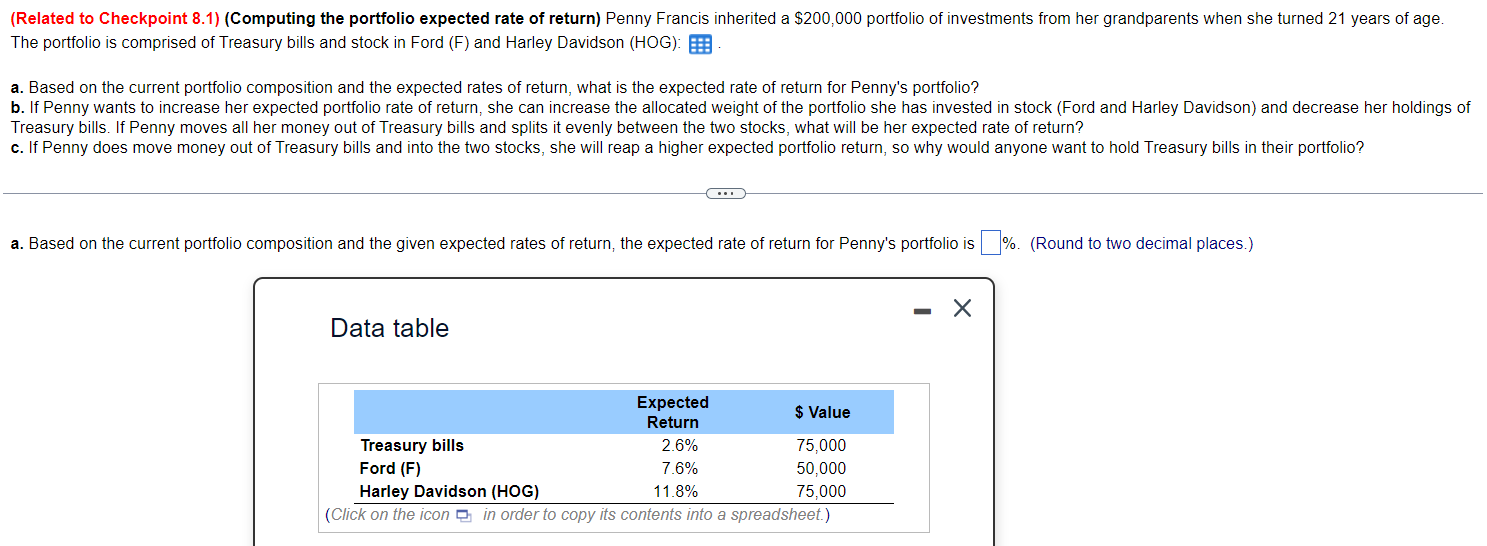Click the Expected Return column header

(x=672, y=412)
